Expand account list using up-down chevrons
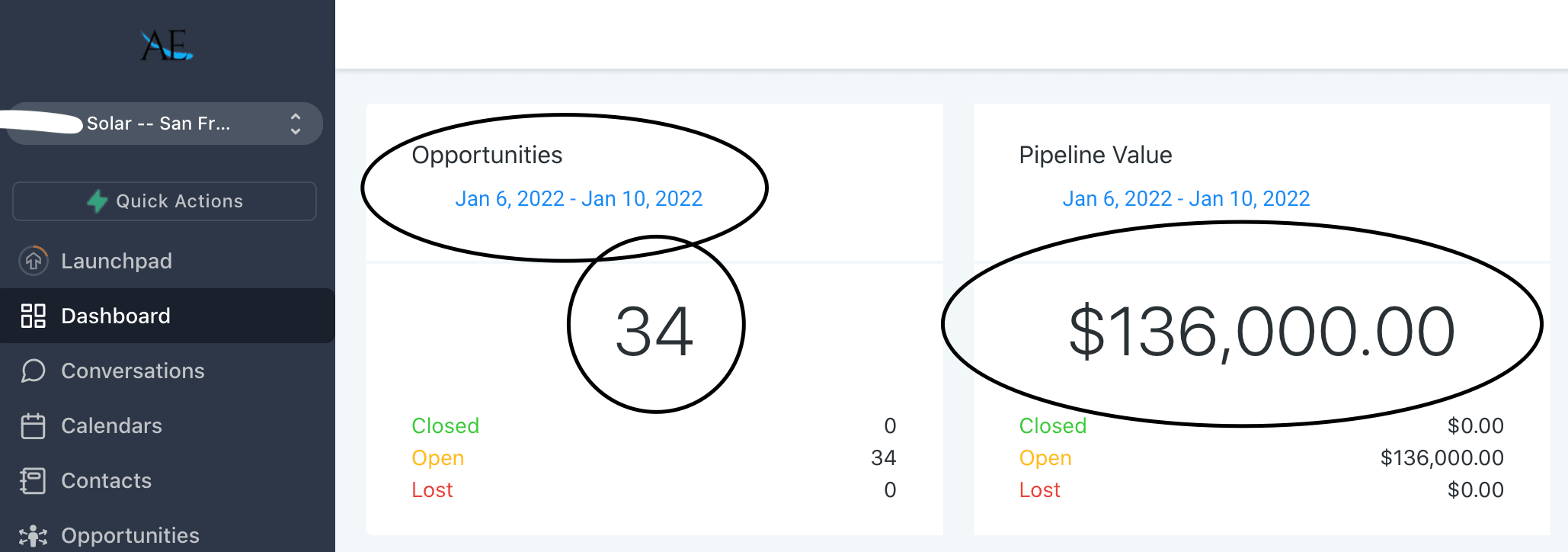This screenshot has width=1568, height=552. coord(296,124)
